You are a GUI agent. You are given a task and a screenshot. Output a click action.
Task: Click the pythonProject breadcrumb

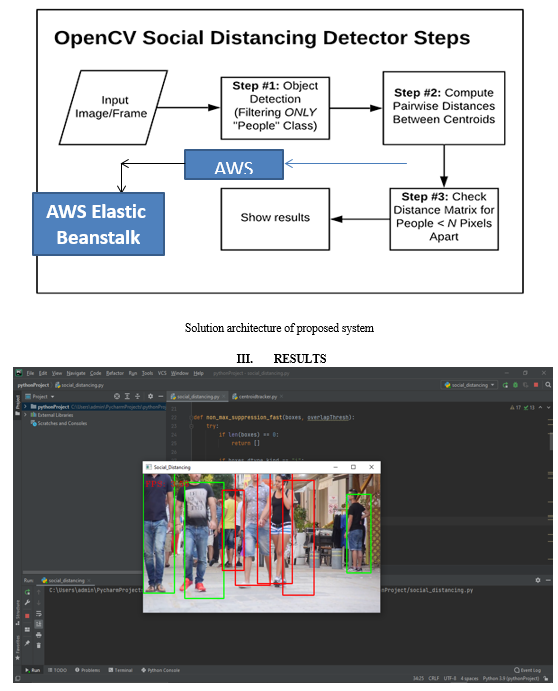click(33, 385)
